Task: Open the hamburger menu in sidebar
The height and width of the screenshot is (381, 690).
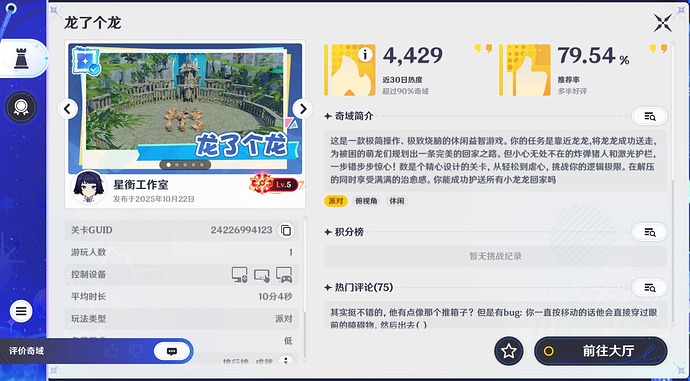Action: tap(21, 311)
